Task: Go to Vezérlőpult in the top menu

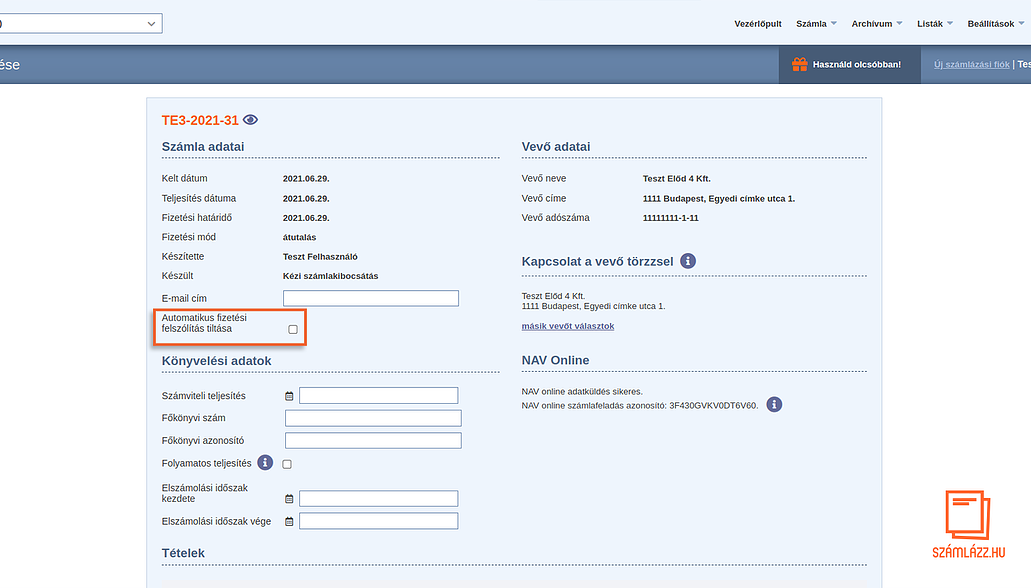Action: [x=758, y=23]
